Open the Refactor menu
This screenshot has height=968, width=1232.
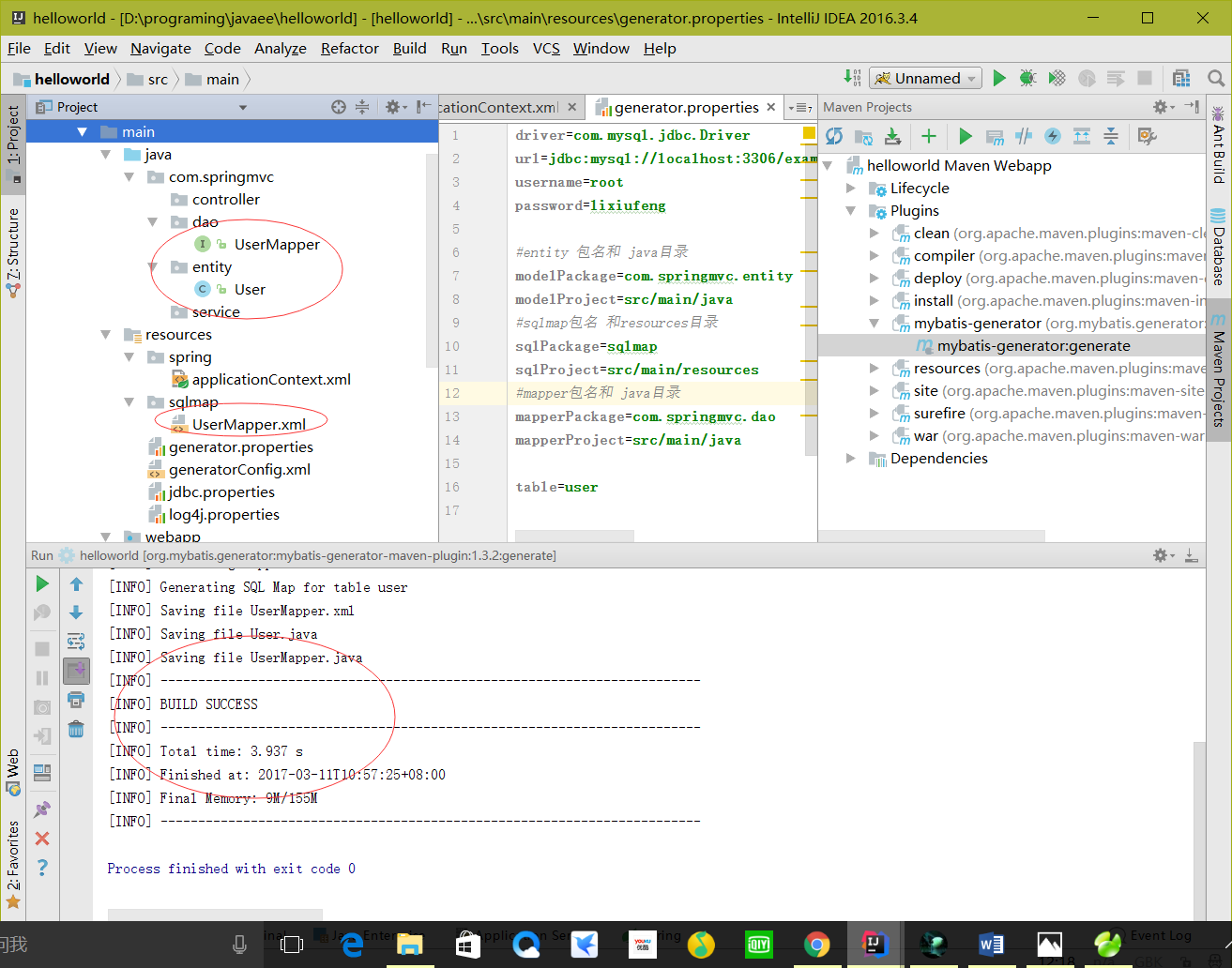(349, 48)
